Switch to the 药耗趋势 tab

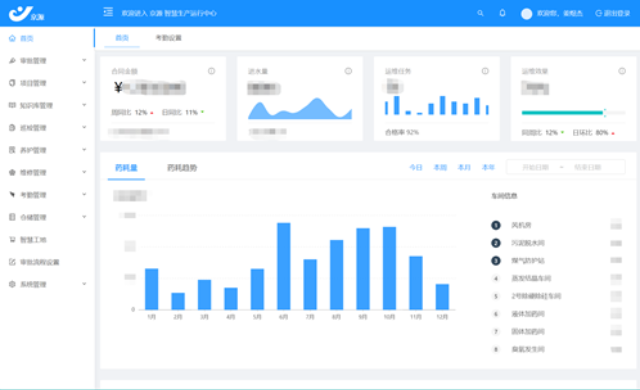pyautogui.click(x=182, y=168)
